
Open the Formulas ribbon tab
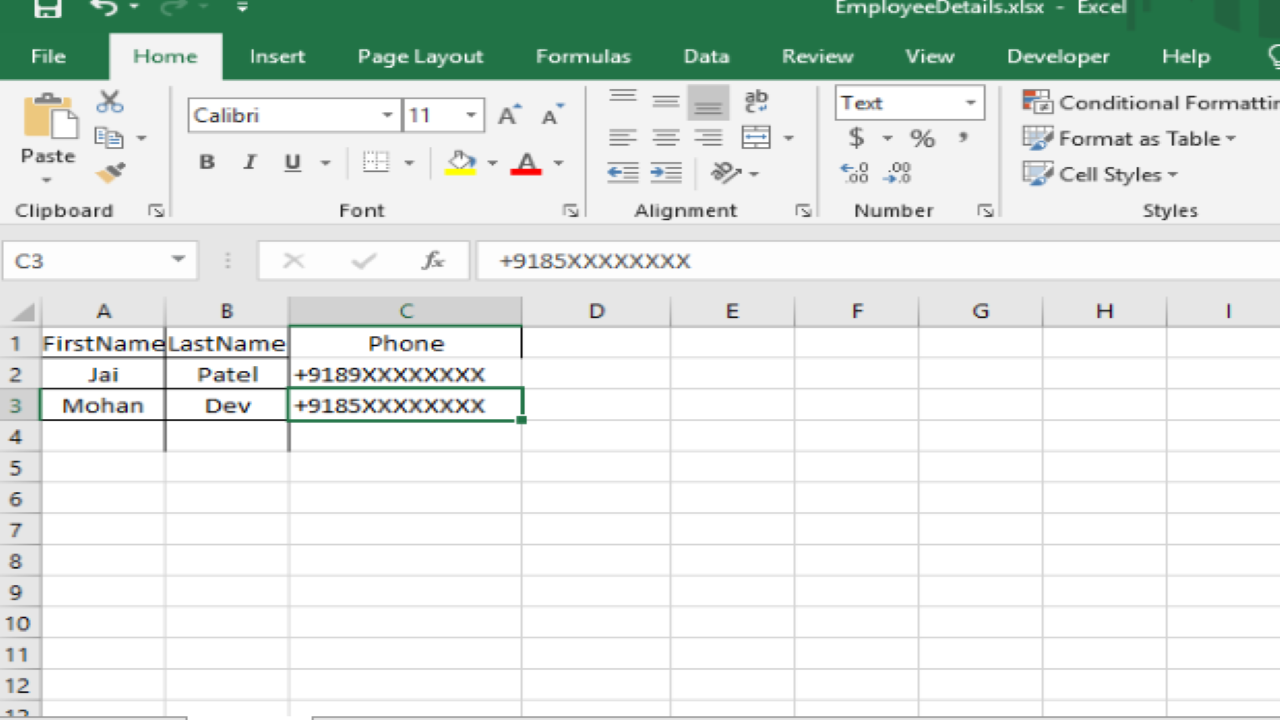click(x=583, y=57)
